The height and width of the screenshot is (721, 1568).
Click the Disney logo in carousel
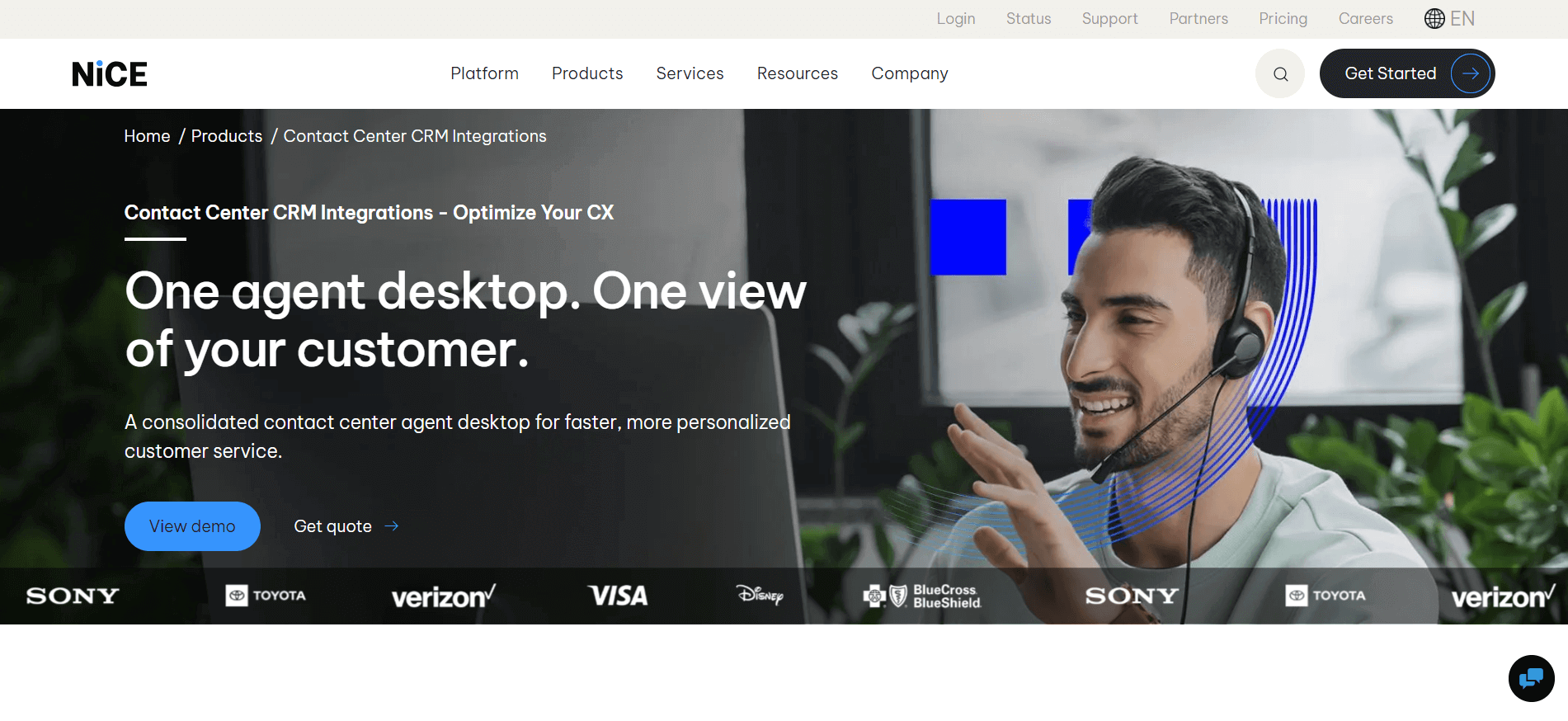tap(760, 595)
